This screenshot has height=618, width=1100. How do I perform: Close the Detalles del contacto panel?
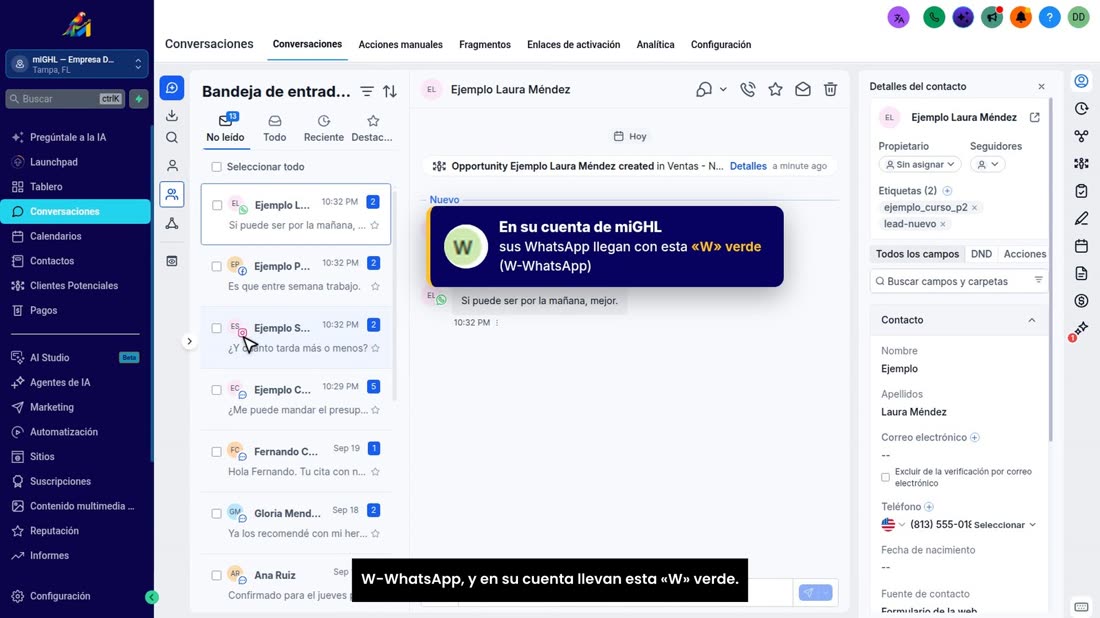(1041, 87)
